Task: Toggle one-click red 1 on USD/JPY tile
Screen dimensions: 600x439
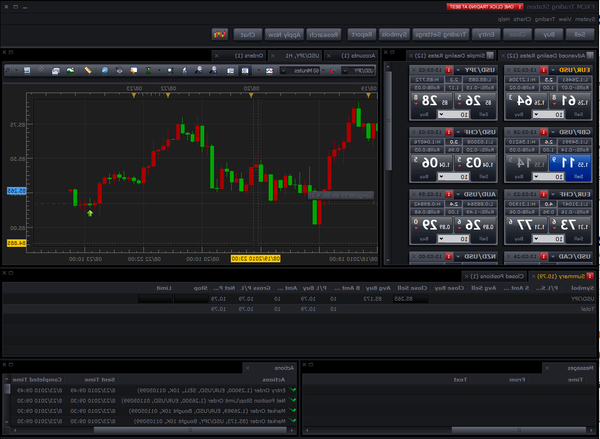Action: (x=449, y=70)
